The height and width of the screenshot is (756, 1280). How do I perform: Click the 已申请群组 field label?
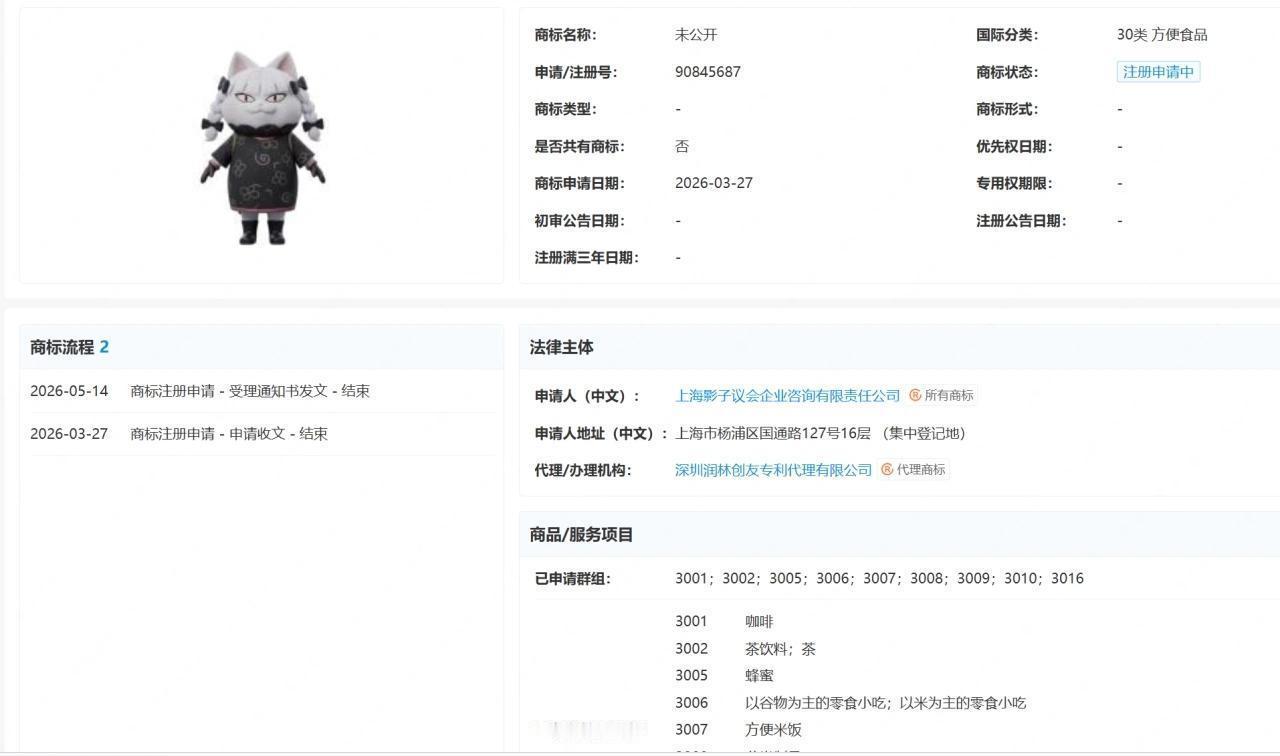pos(573,578)
